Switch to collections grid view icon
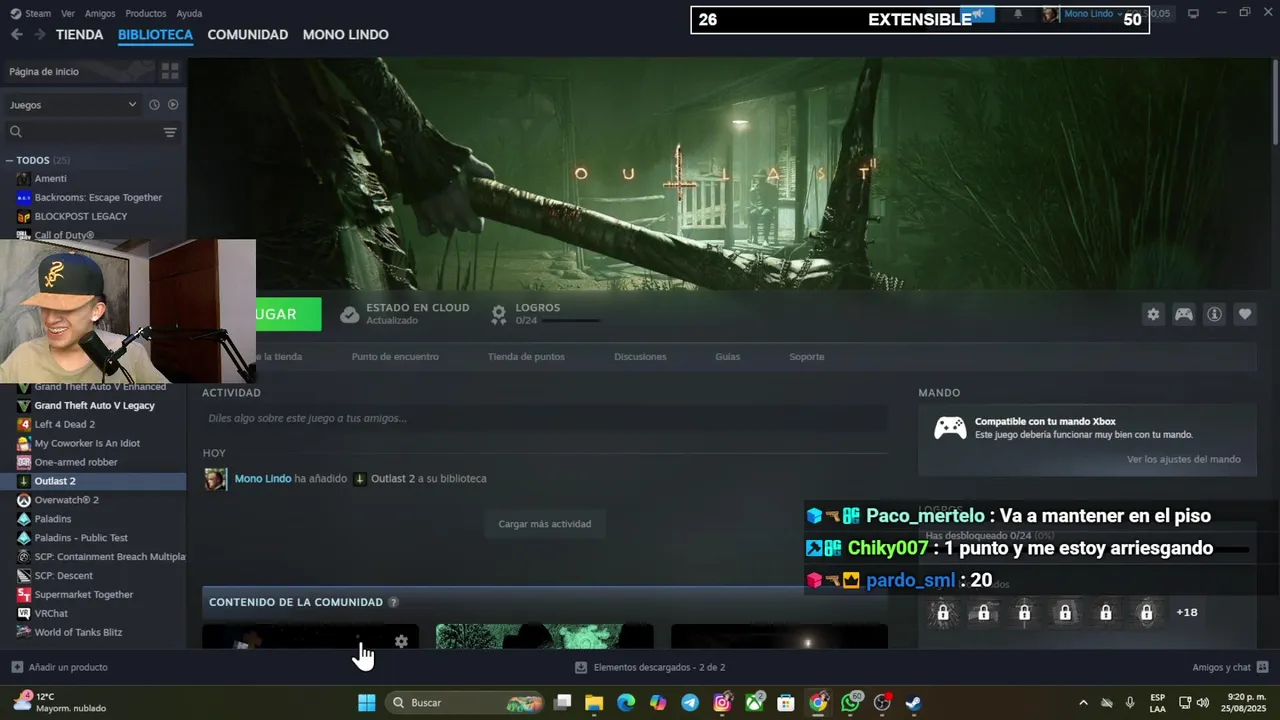 (x=170, y=71)
